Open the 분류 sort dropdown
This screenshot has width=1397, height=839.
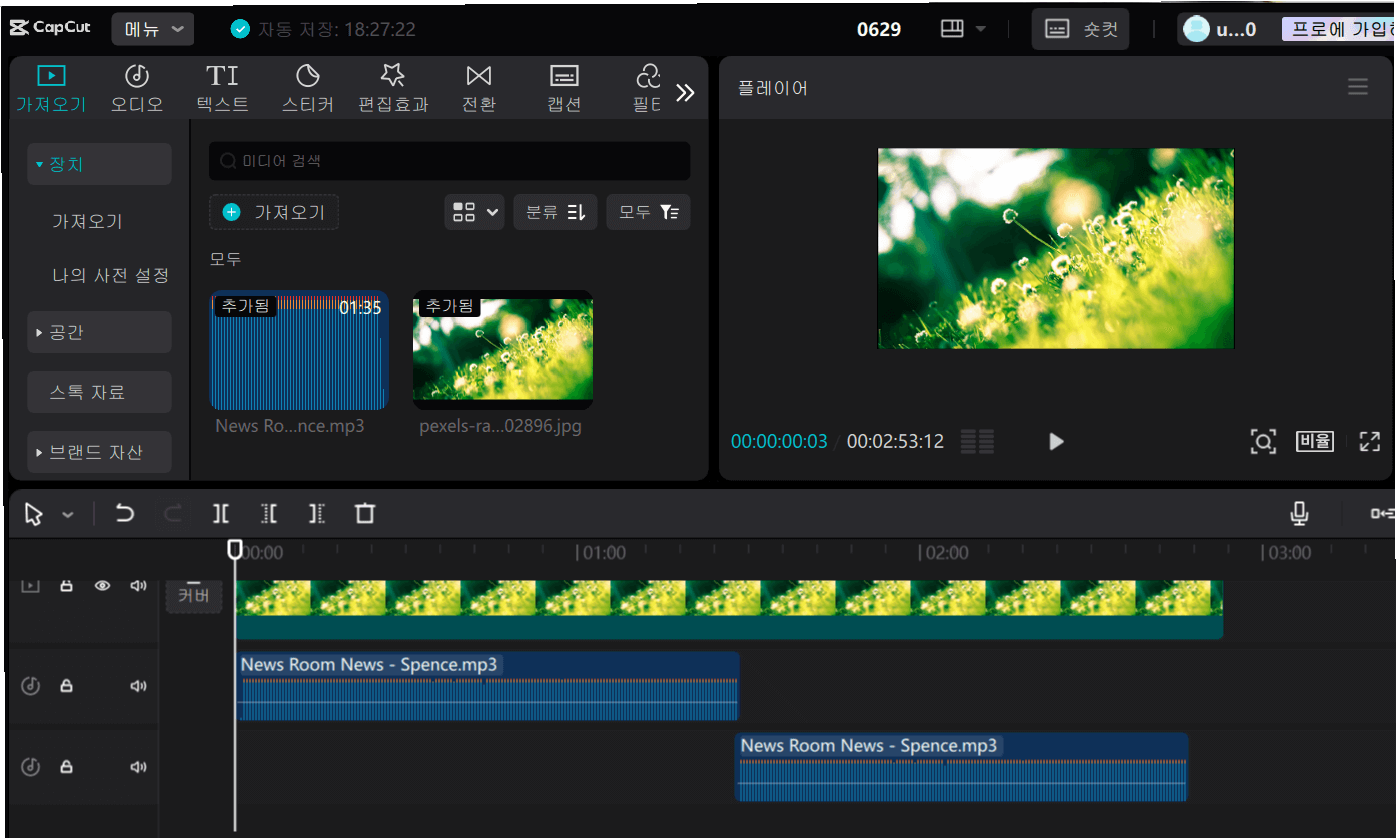[555, 212]
